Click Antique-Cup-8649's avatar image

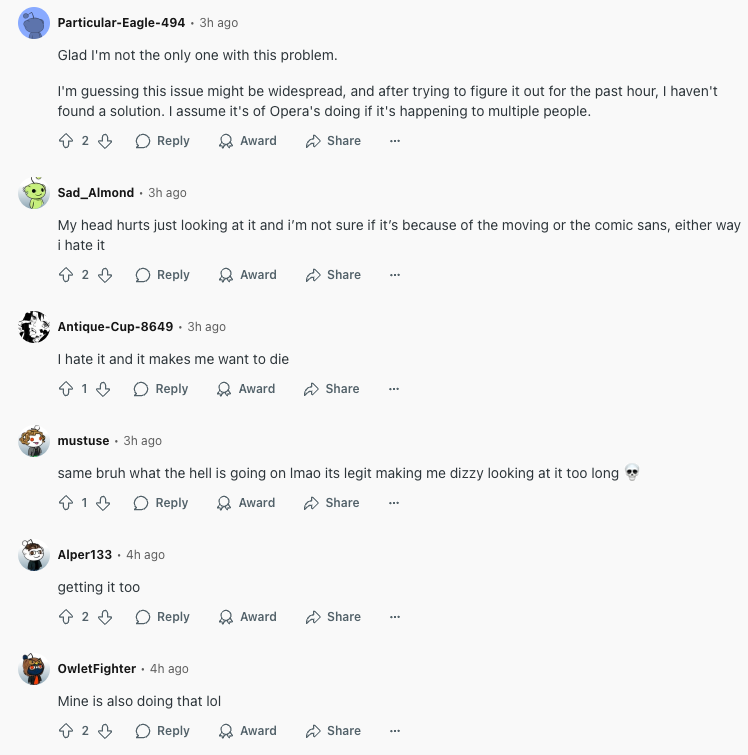[x=34, y=327]
